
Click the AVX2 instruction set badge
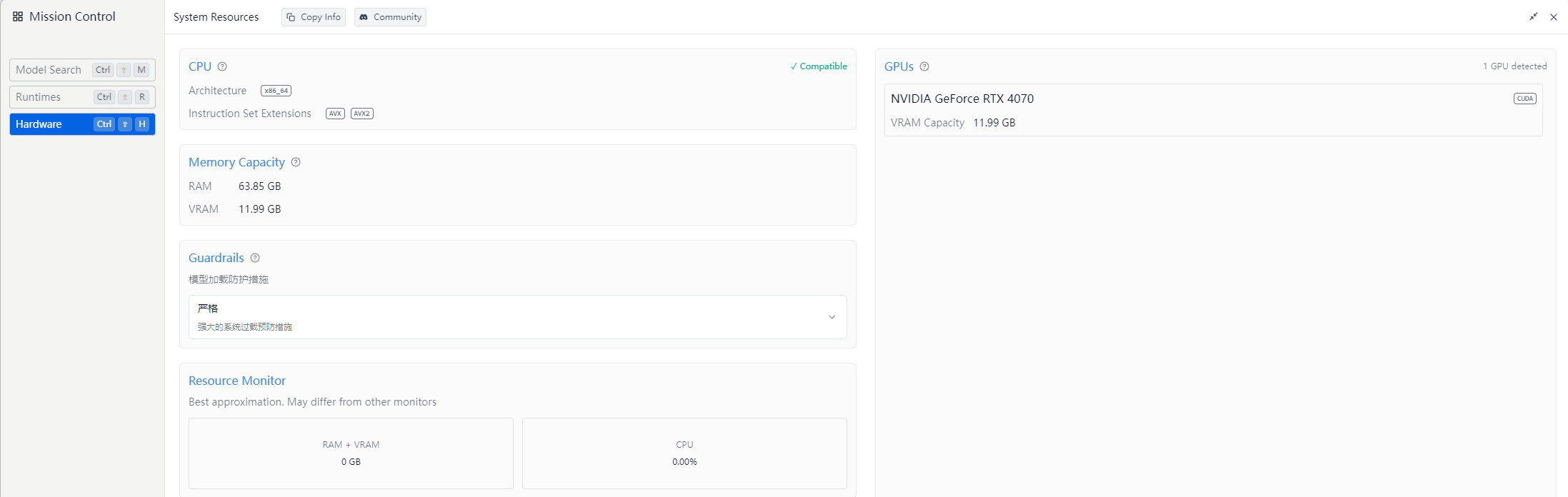tap(362, 114)
